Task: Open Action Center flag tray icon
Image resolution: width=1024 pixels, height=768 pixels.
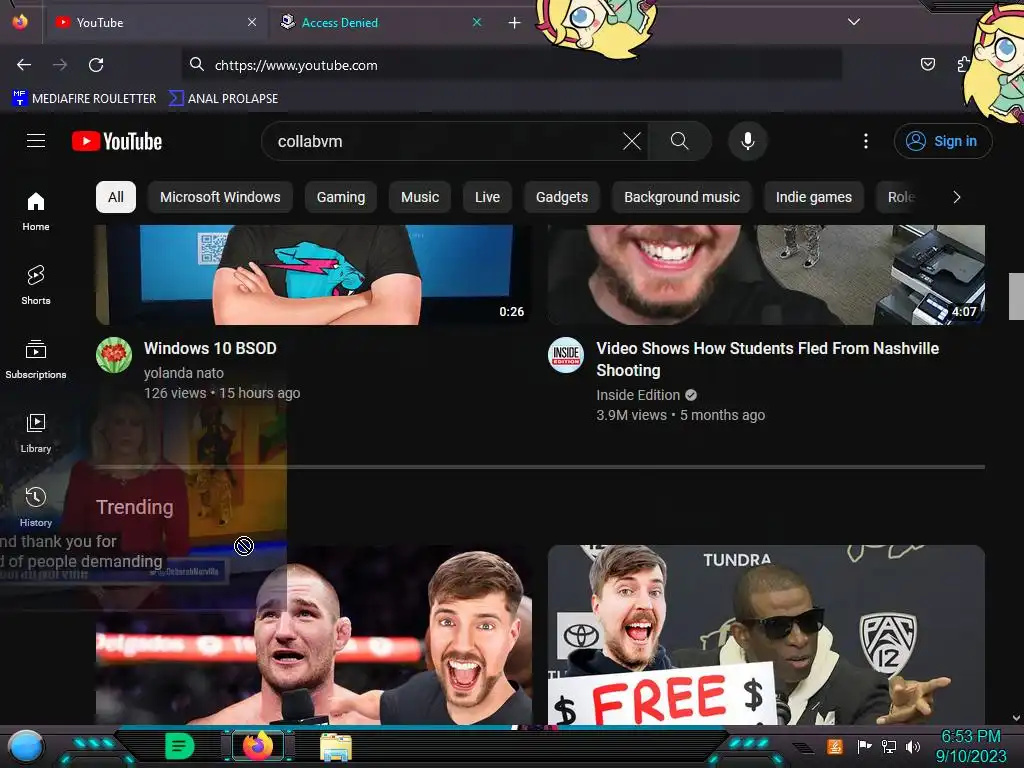Action: coord(865,746)
